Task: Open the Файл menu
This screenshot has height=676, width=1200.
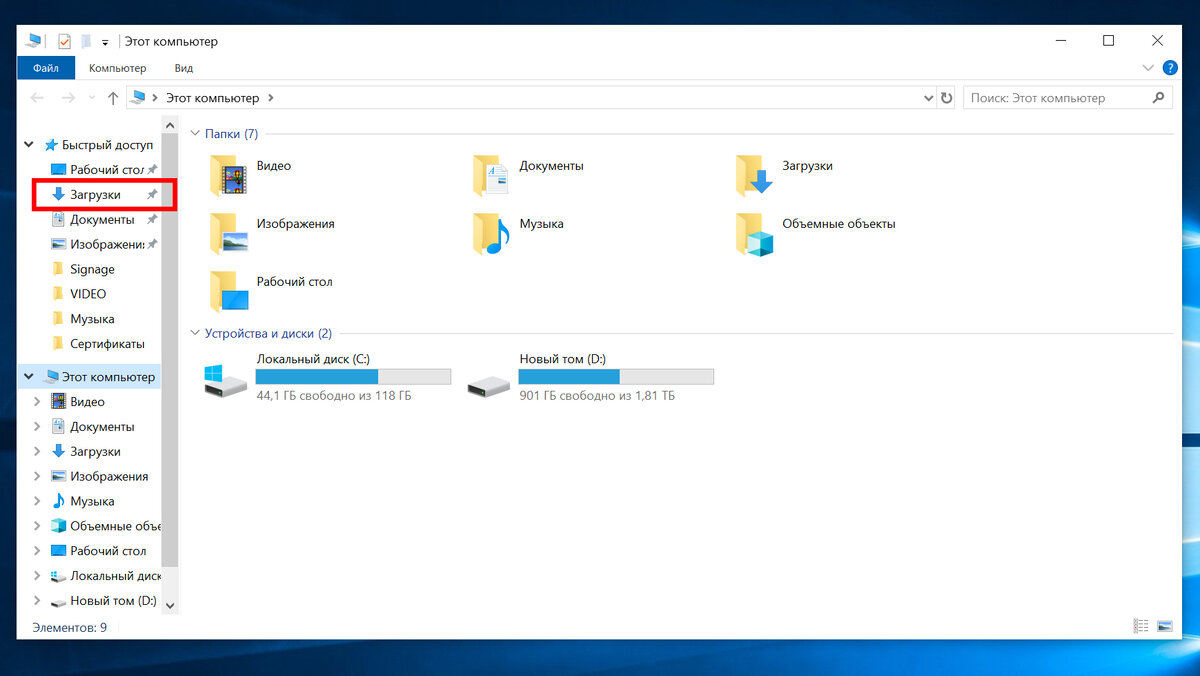Action: (46, 68)
